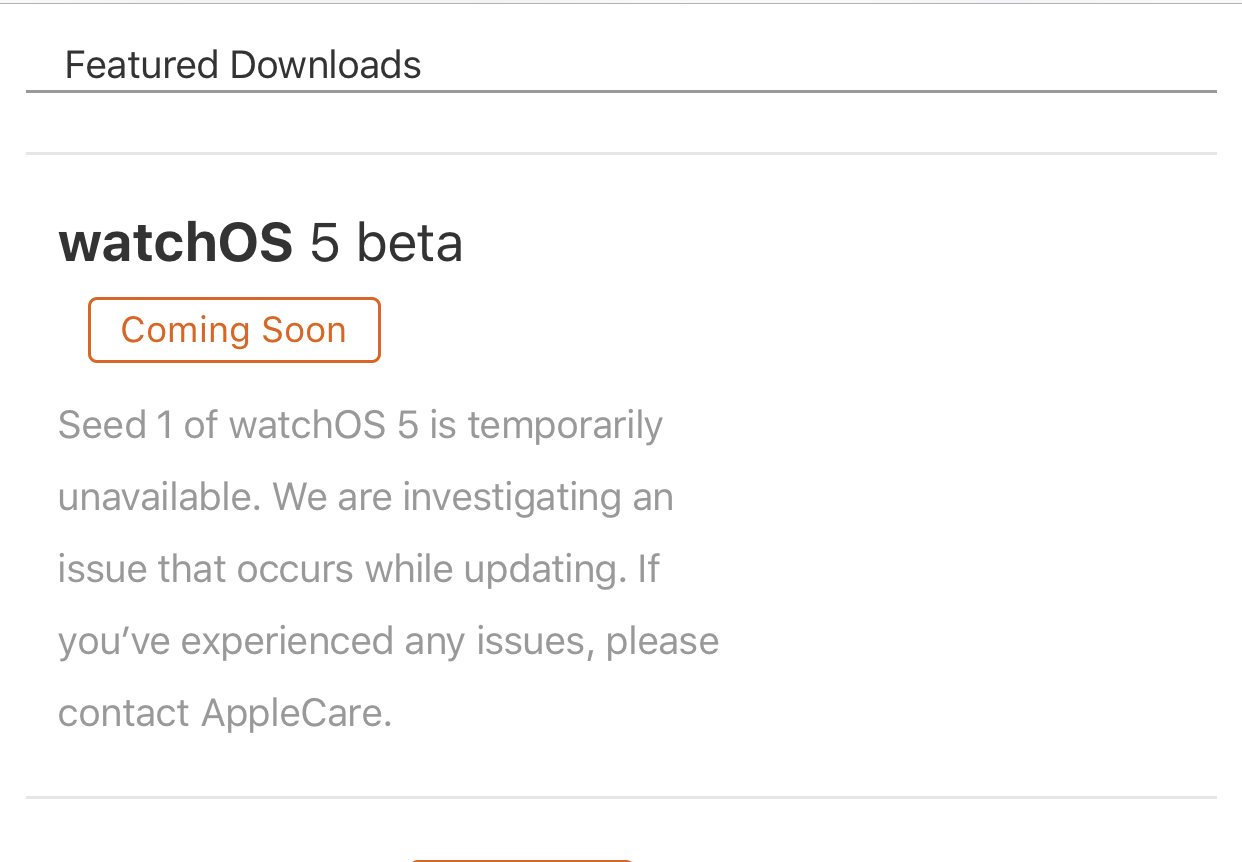Click the word 'temporarily' in the description
Viewport: 1242px width, 862px height.
(x=565, y=426)
